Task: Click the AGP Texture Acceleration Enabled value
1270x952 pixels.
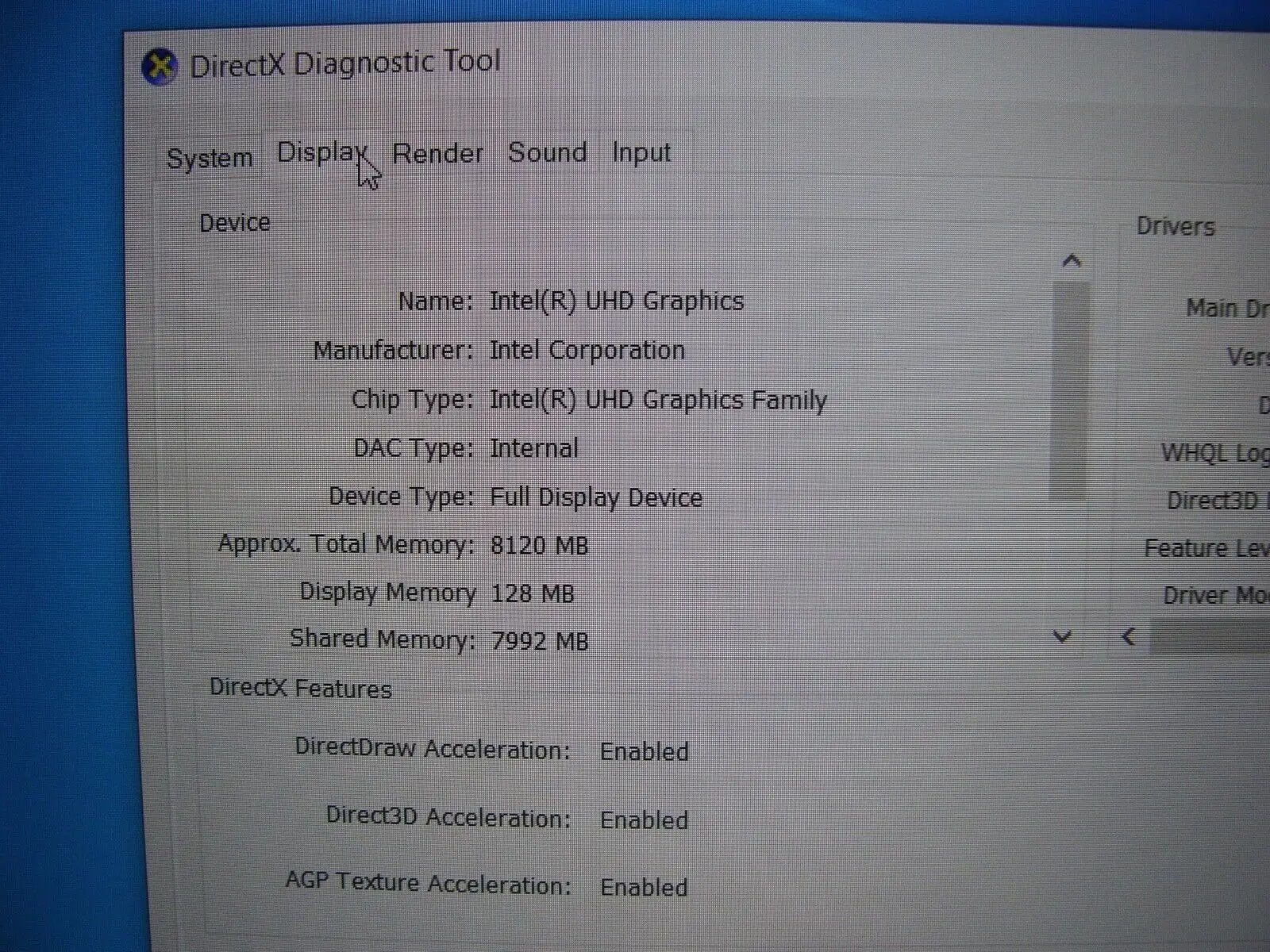Action: point(644,888)
